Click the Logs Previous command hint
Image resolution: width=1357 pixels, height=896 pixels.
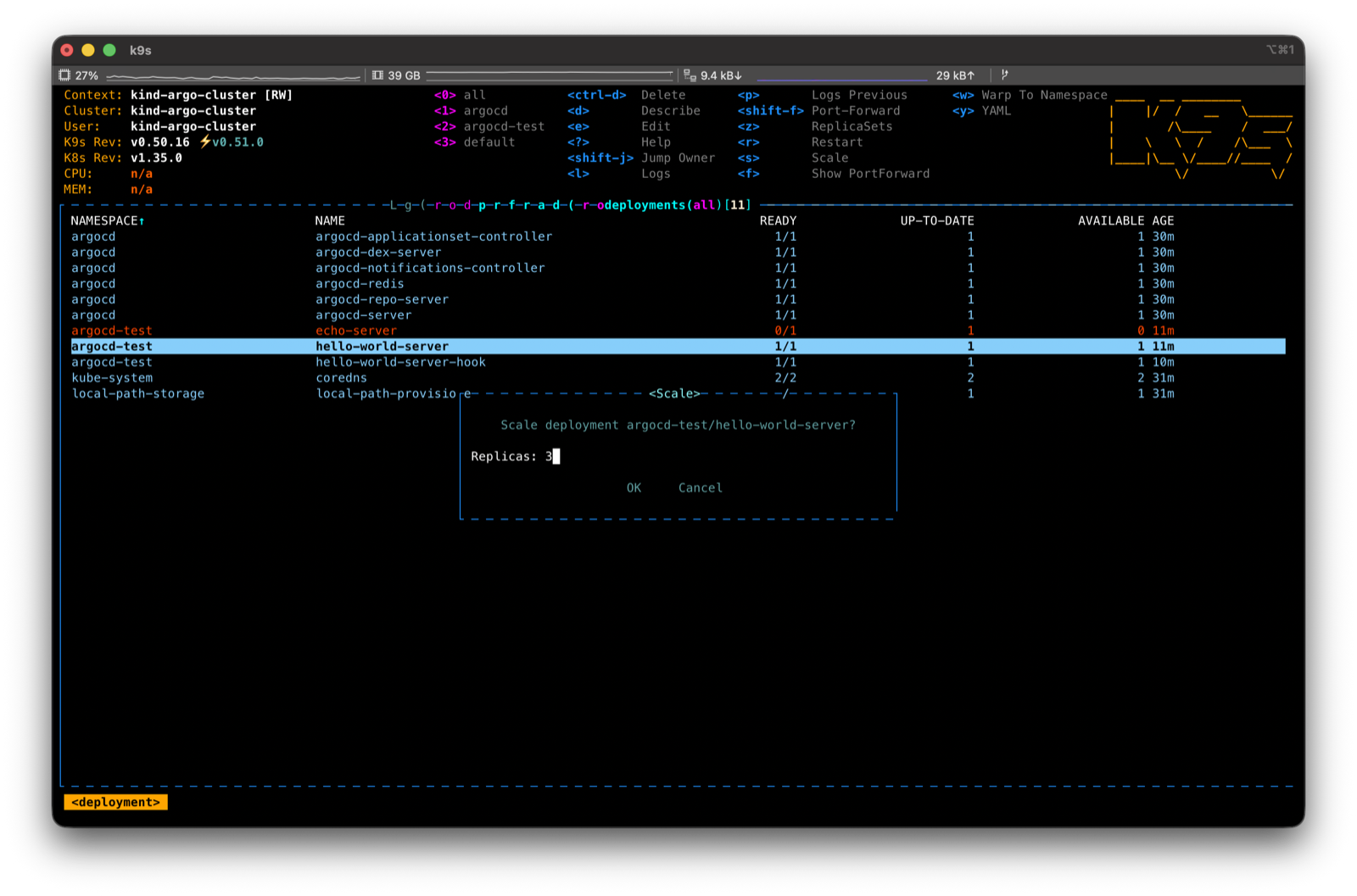(858, 95)
